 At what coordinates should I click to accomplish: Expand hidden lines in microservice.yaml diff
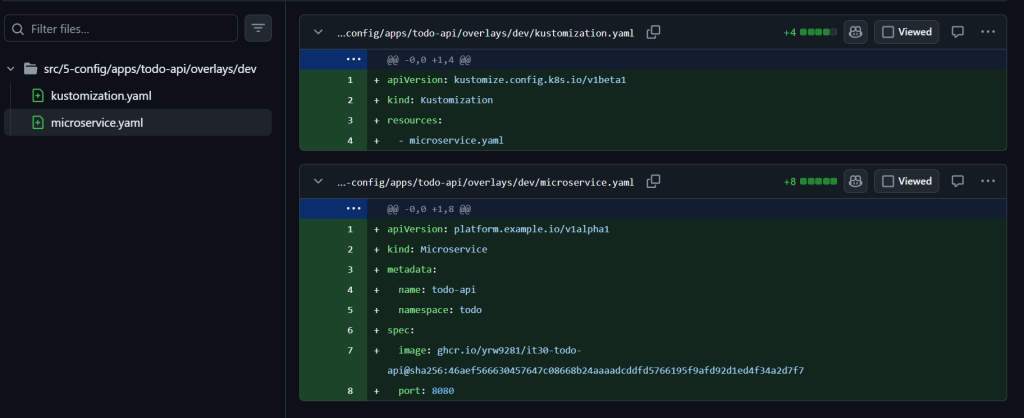tap(353, 209)
